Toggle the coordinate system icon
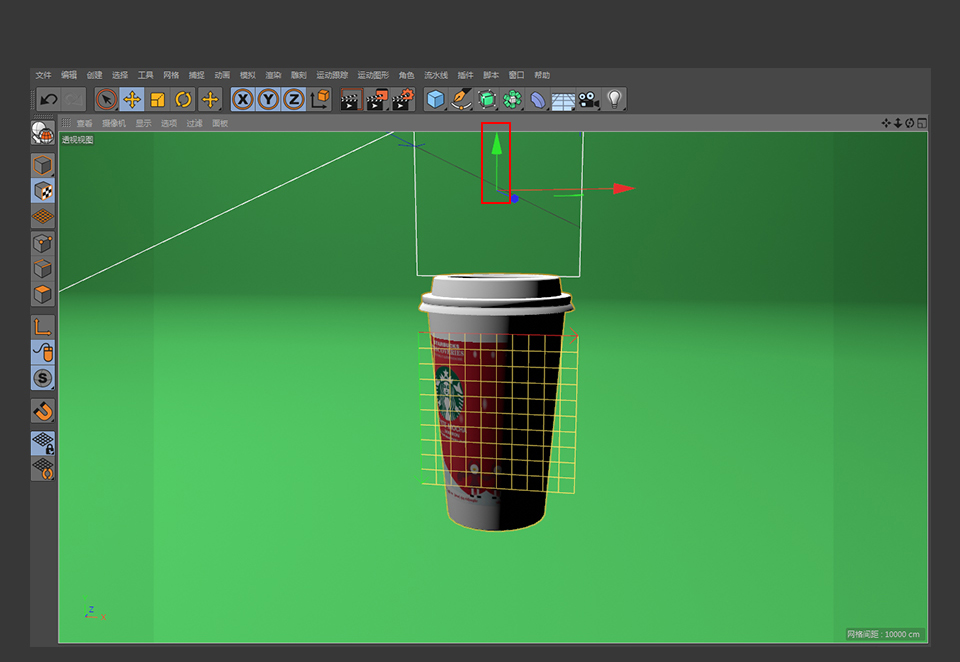 pos(320,99)
